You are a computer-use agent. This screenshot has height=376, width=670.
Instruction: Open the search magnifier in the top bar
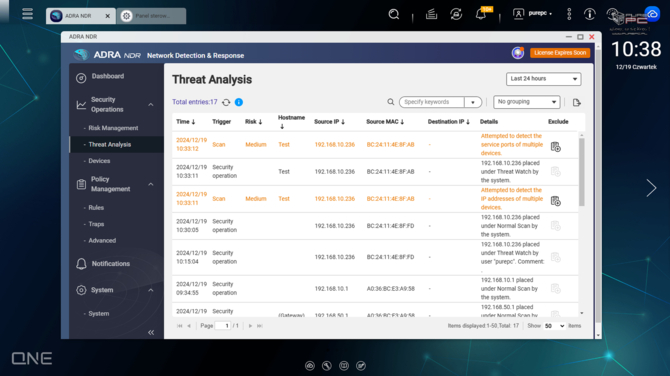tap(394, 14)
